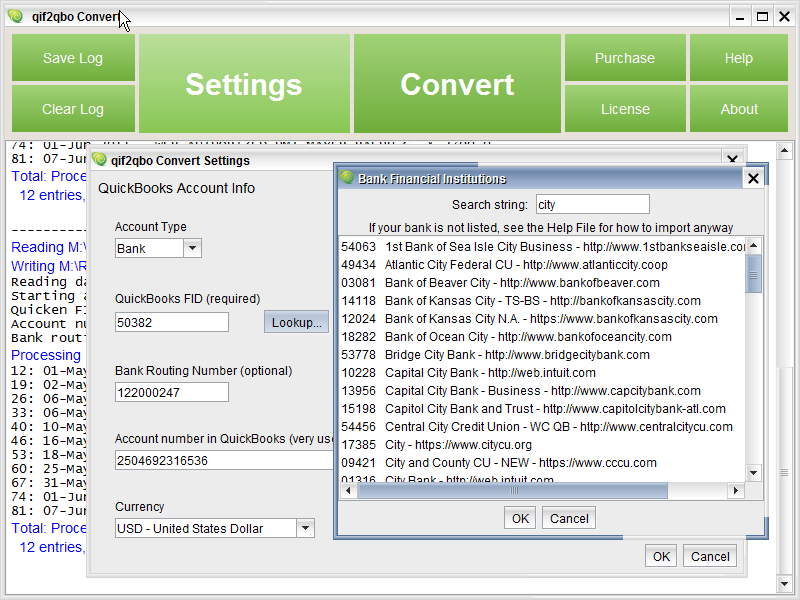
Task: Close the Bank Financial Institutions window
Action: click(753, 178)
